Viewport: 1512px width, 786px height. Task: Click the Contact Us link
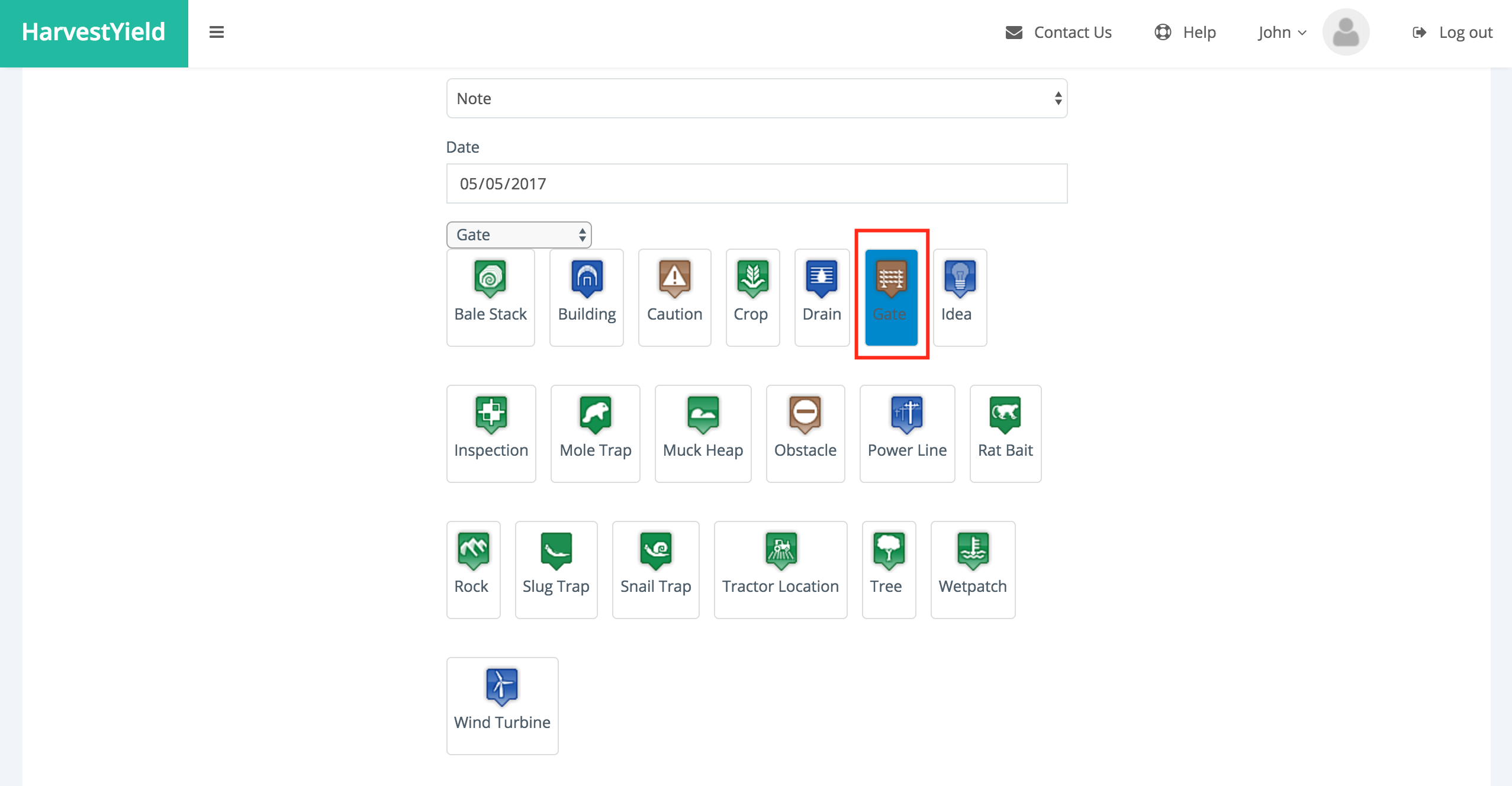(x=1059, y=33)
